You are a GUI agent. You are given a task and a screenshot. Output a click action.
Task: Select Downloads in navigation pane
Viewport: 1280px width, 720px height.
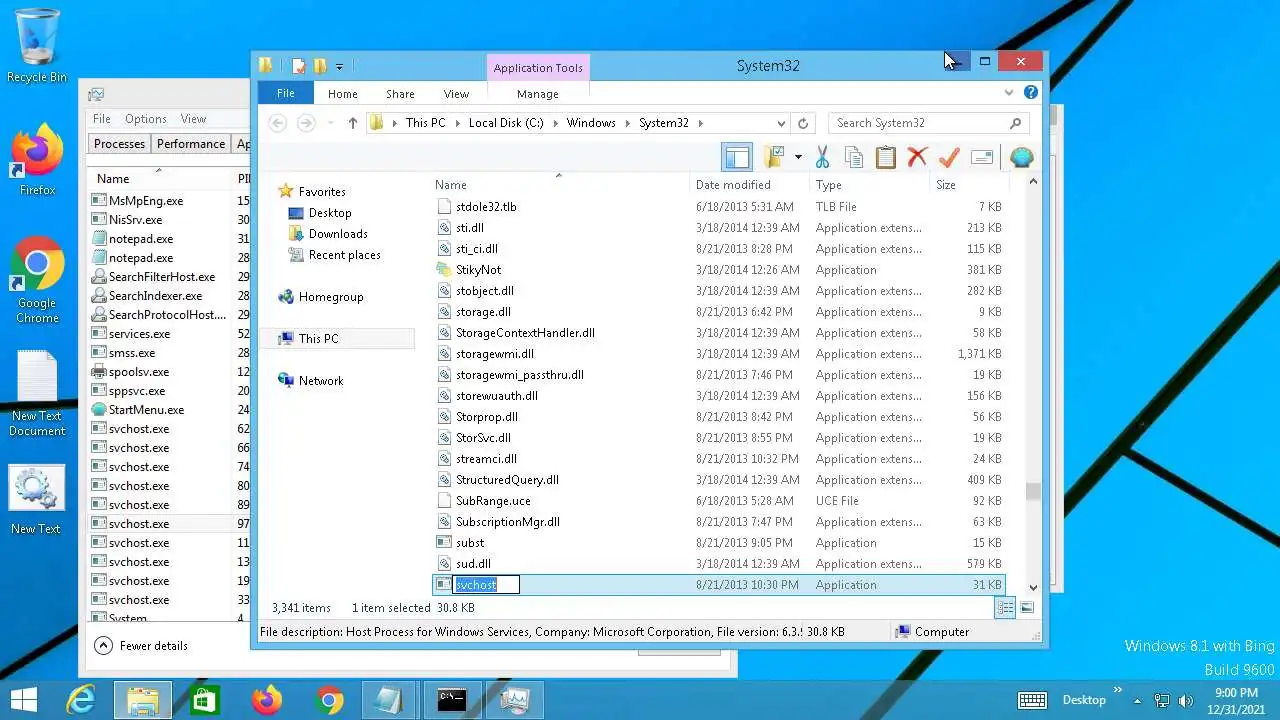(x=338, y=234)
